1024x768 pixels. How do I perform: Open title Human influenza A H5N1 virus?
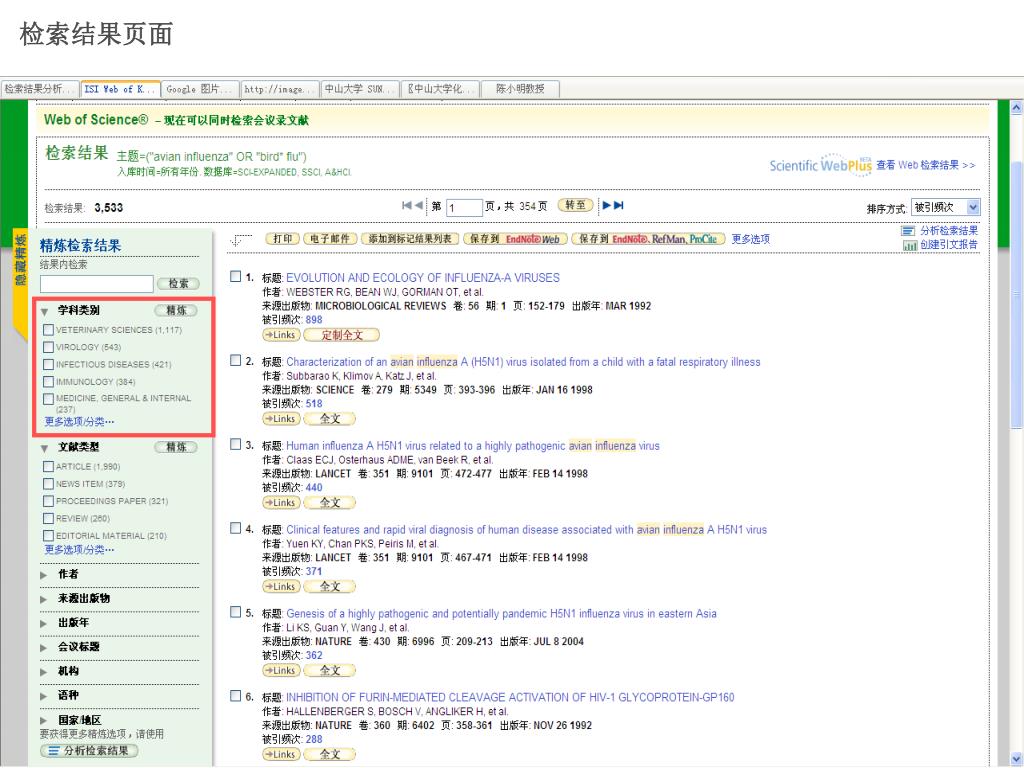[473, 445]
